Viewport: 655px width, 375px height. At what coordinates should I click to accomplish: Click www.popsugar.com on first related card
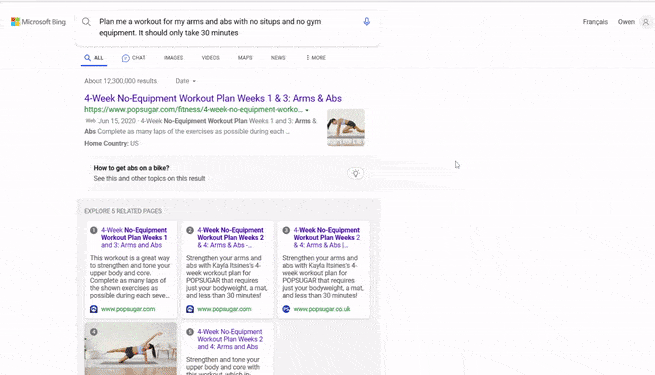point(128,309)
